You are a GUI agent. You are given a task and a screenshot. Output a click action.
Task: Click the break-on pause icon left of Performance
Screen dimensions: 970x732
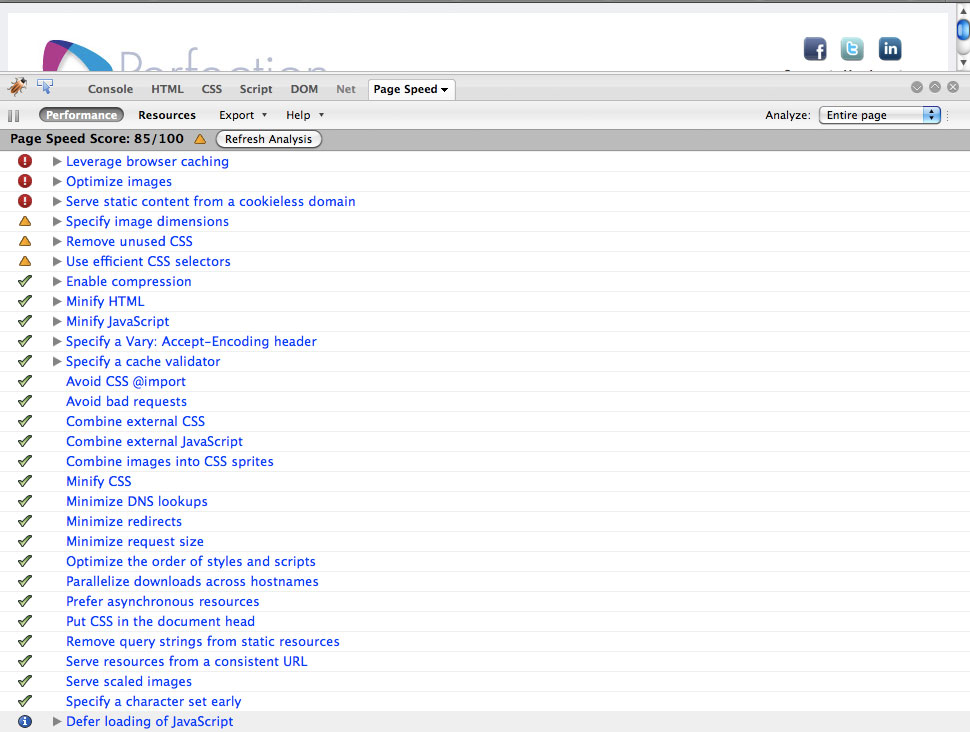[x=14, y=115]
